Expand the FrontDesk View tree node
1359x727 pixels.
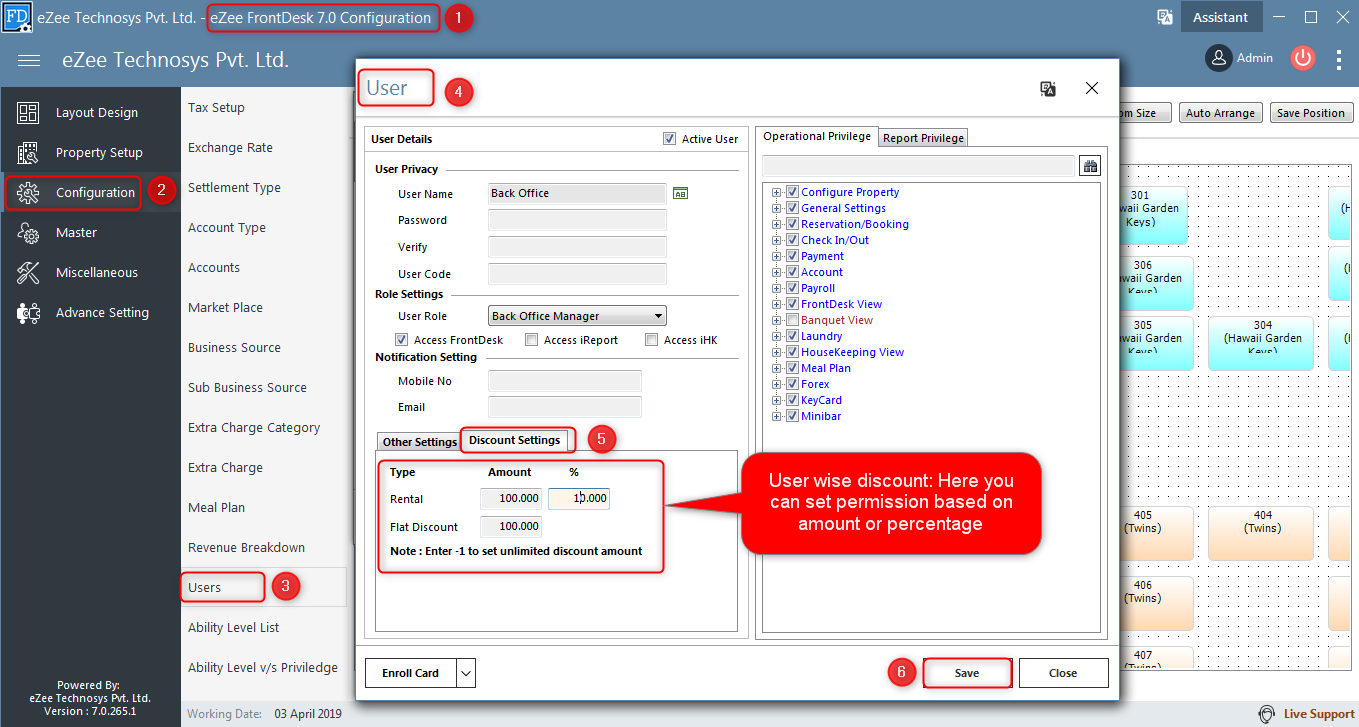(776, 304)
